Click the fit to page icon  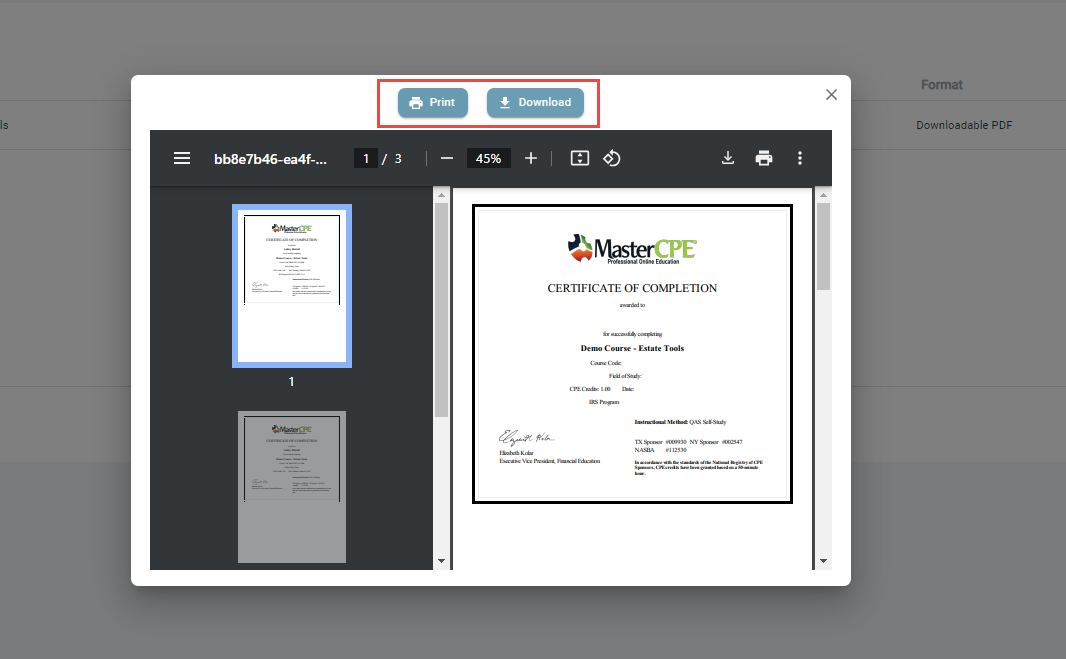(x=579, y=158)
